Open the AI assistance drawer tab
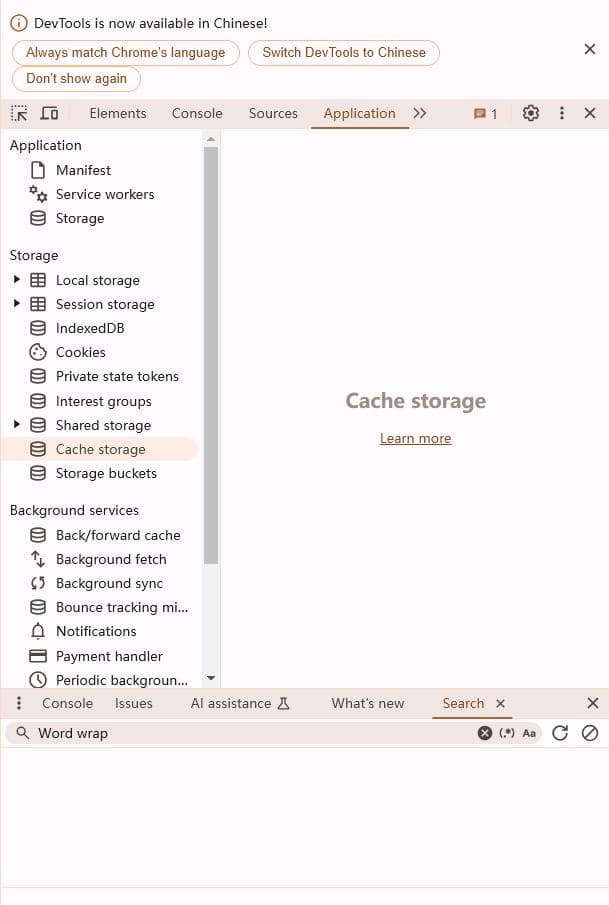 (x=240, y=704)
